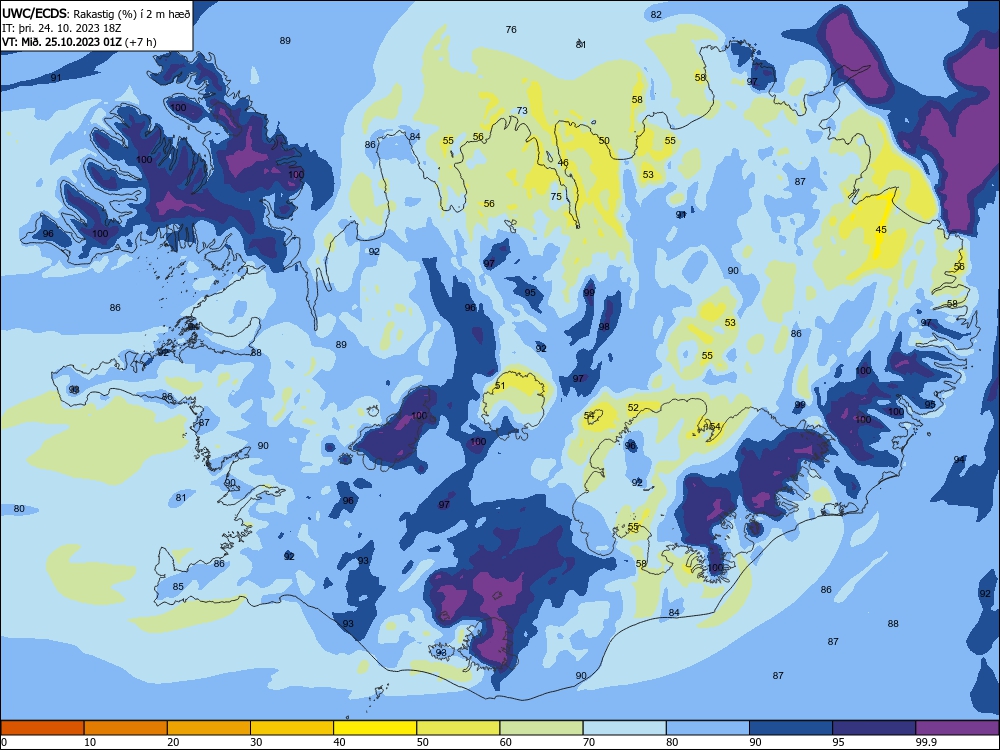Select the 30–40 amber legend segment
This screenshot has width=1000, height=750.
coord(292,728)
